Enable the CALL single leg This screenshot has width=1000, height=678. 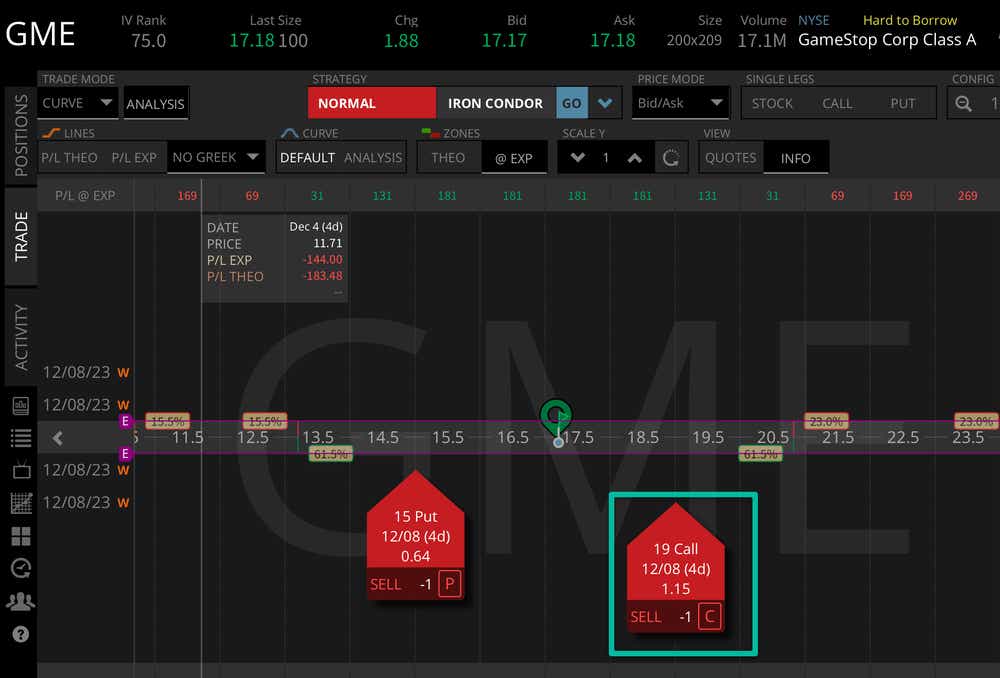point(838,102)
